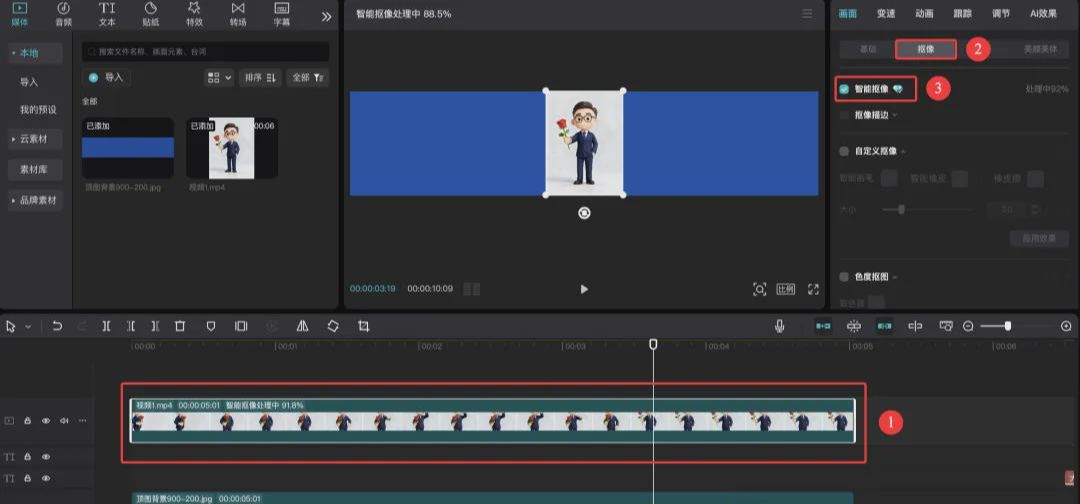This screenshot has width=1080, height=504.
Task: Open the 文本 (text) panel
Action: coord(107,14)
